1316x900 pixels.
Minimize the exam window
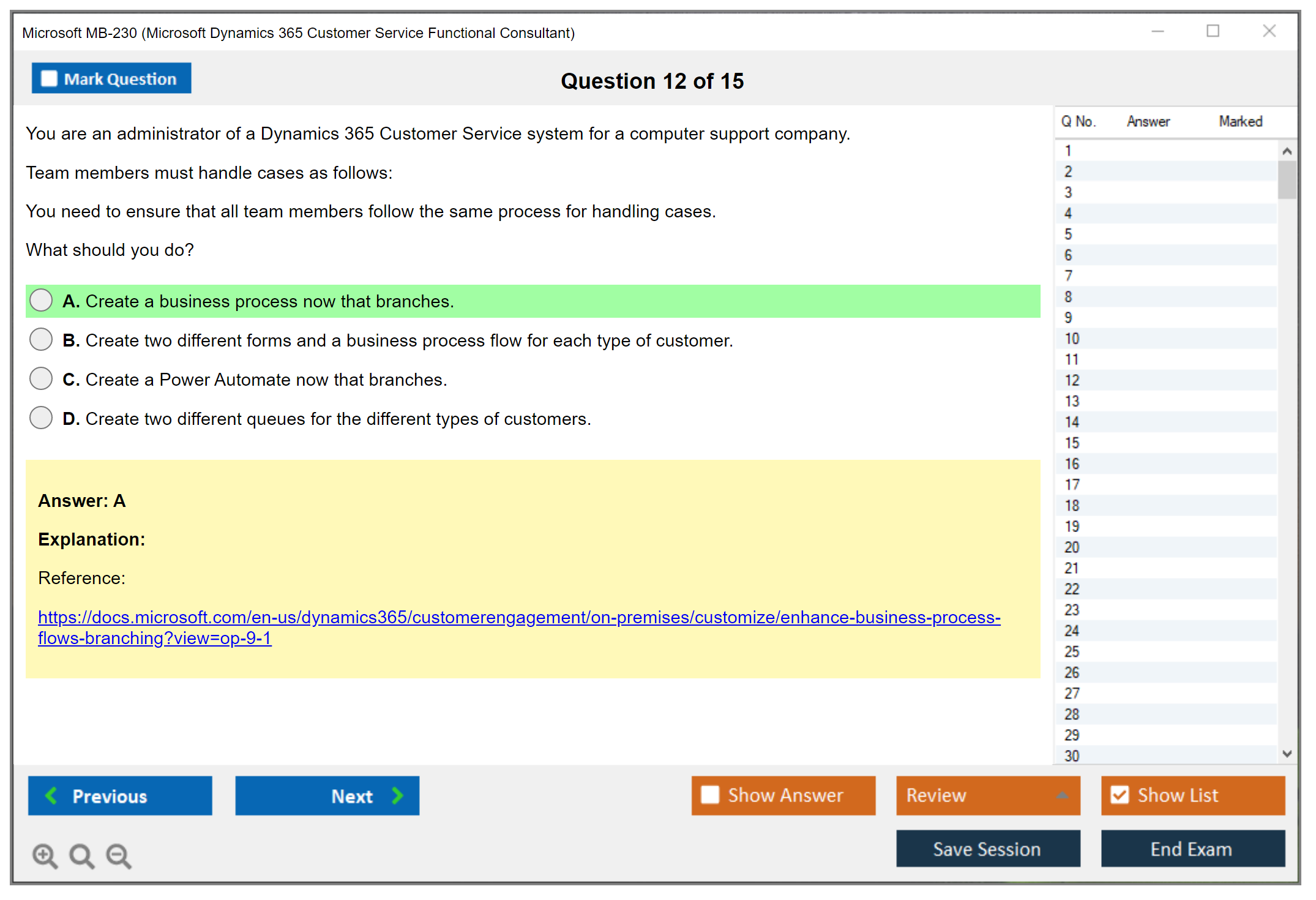[x=1157, y=31]
